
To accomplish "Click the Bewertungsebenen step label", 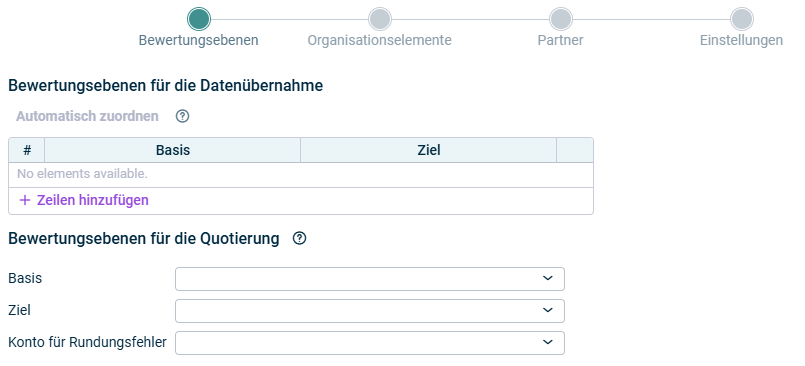I will (198, 40).
